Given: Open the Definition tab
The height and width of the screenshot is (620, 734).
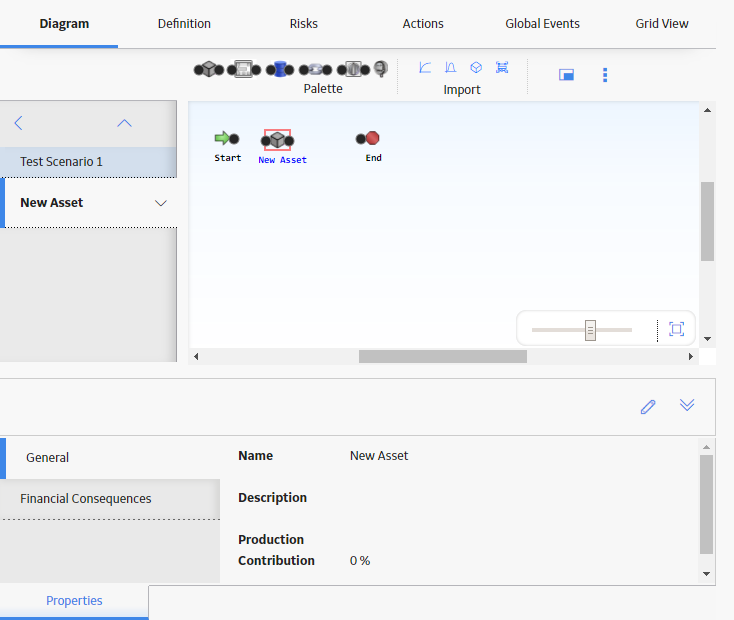Looking at the screenshot, I should coord(184,23).
